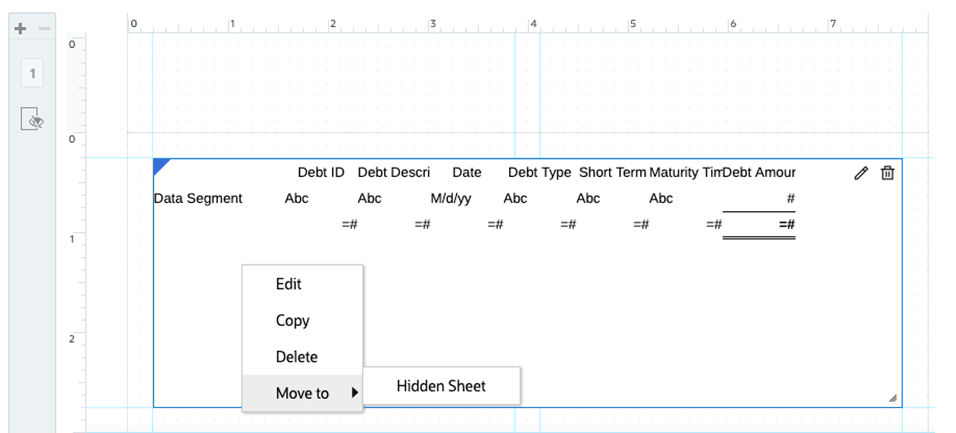Click the double-underlined total cell
The height and width of the screenshot is (433, 956).
click(x=787, y=225)
